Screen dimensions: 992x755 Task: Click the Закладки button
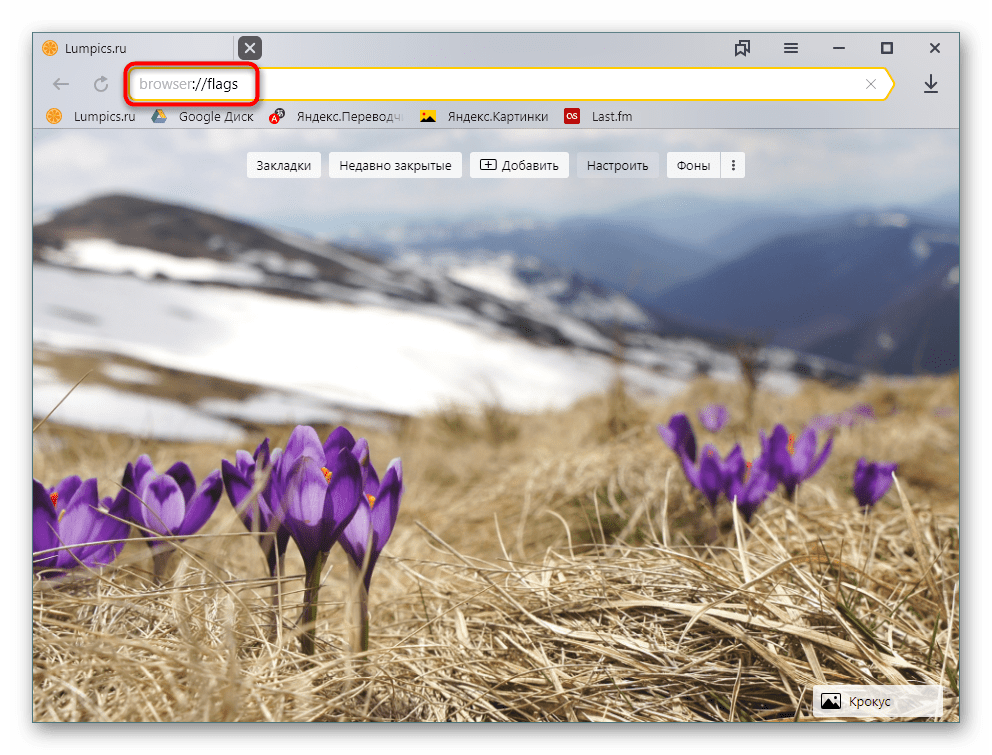[x=283, y=165]
